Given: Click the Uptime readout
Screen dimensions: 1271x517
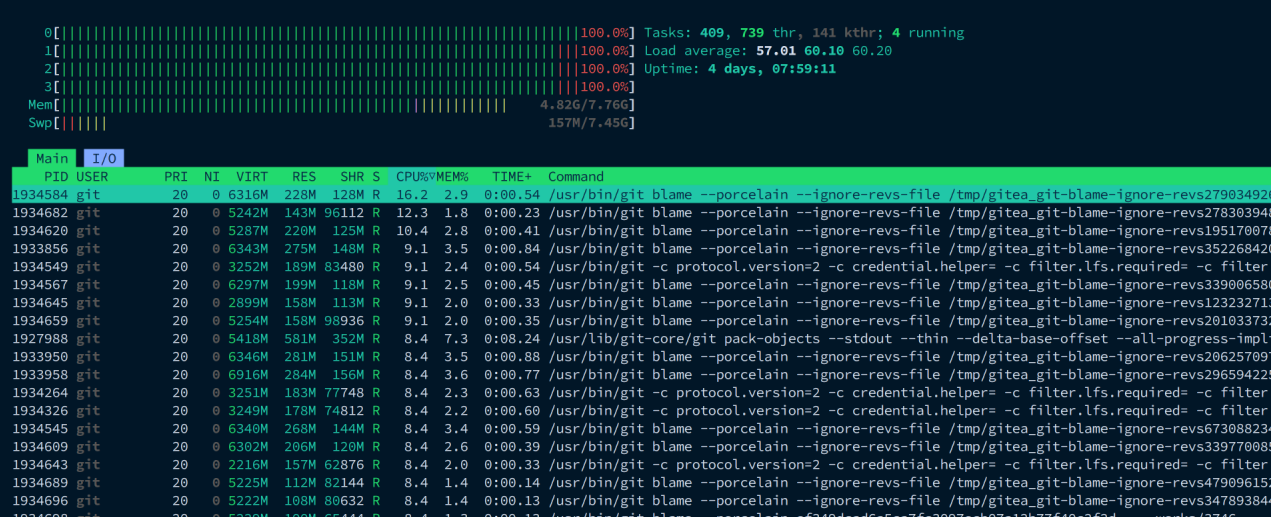Looking at the screenshot, I should pyautogui.click(x=740, y=69).
